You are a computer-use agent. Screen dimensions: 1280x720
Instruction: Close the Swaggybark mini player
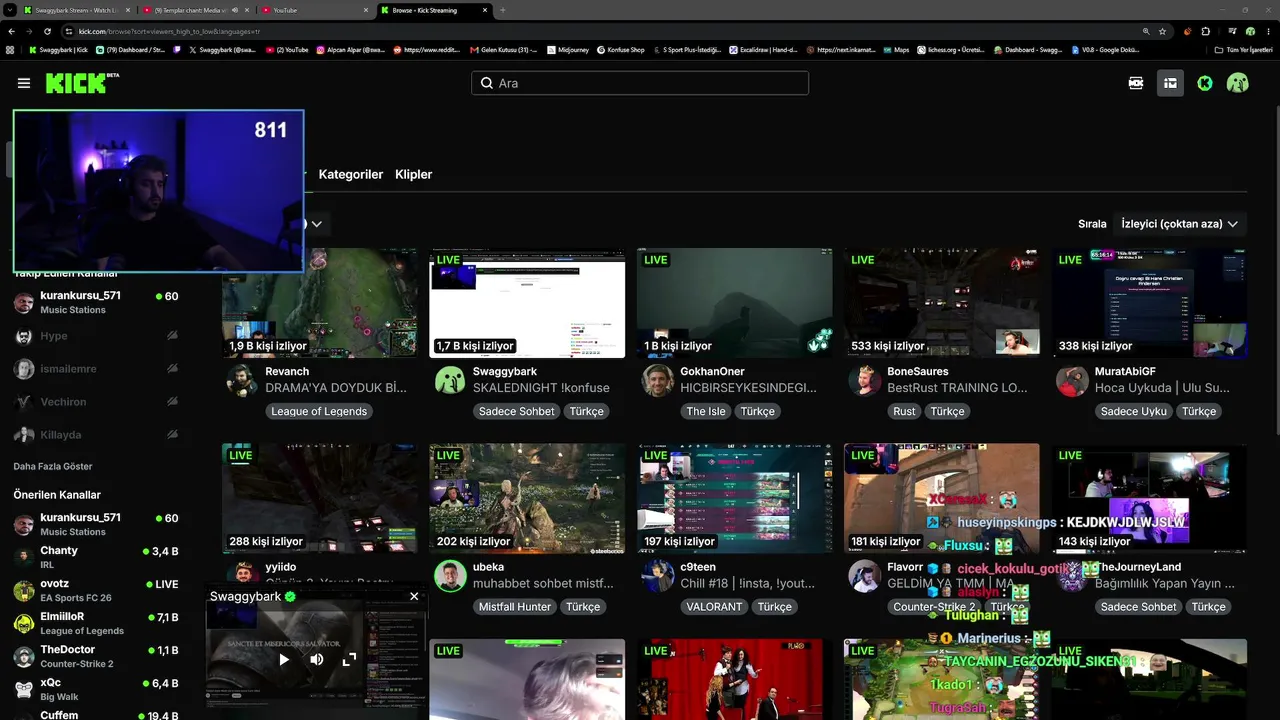click(x=414, y=596)
